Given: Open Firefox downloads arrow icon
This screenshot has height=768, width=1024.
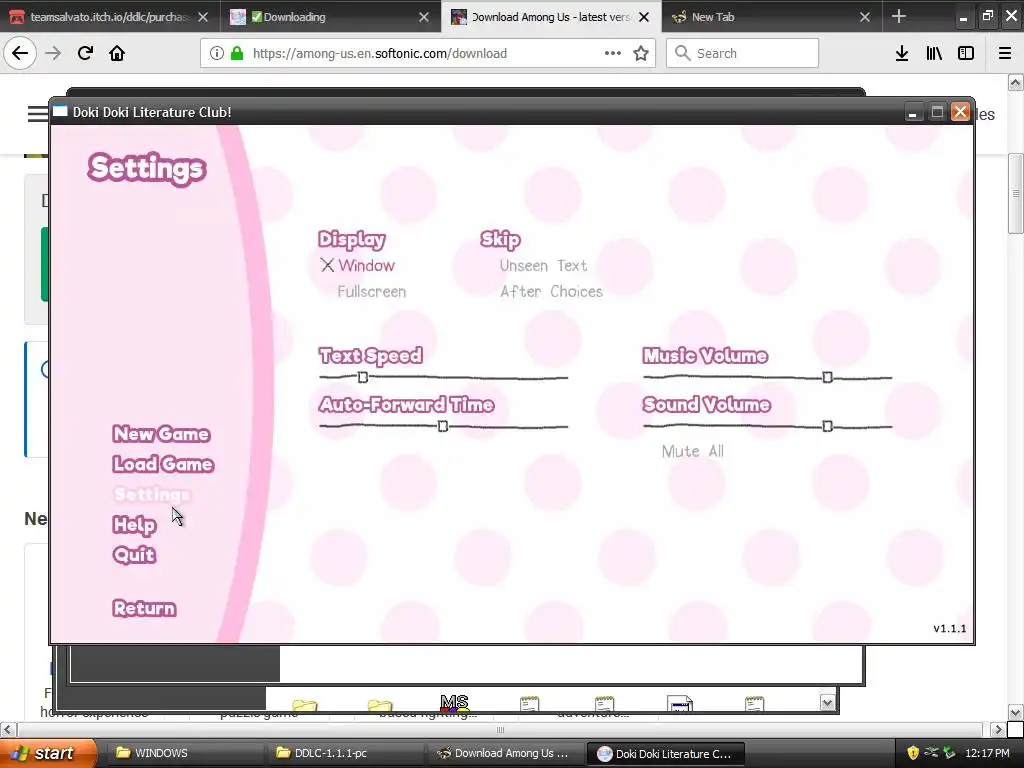Looking at the screenshot, I should click(902, 53).
